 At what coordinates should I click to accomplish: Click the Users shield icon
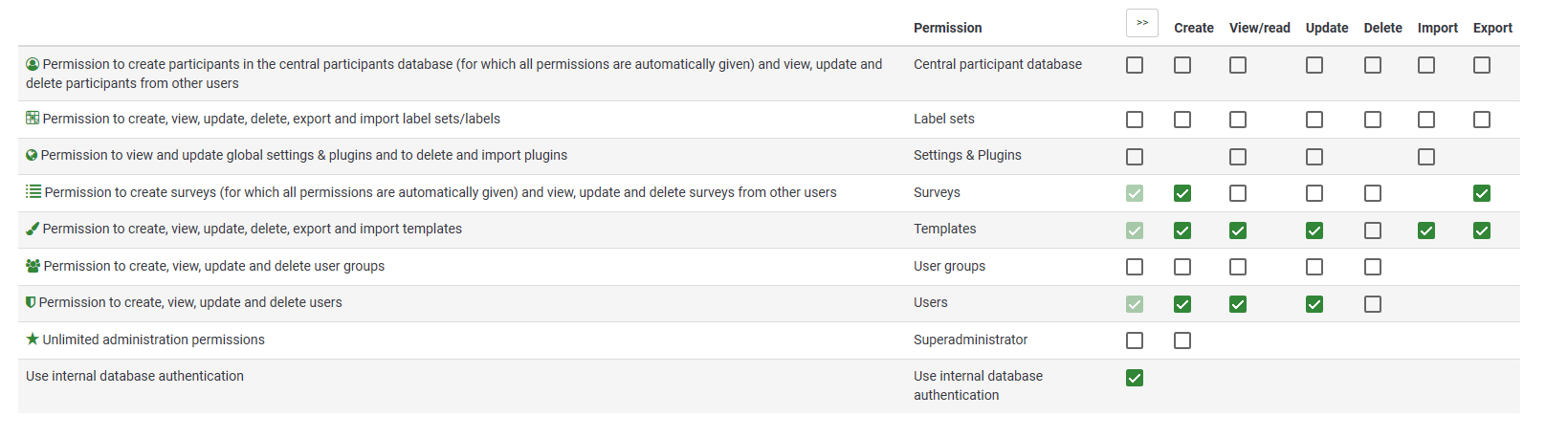click(31, 302)
